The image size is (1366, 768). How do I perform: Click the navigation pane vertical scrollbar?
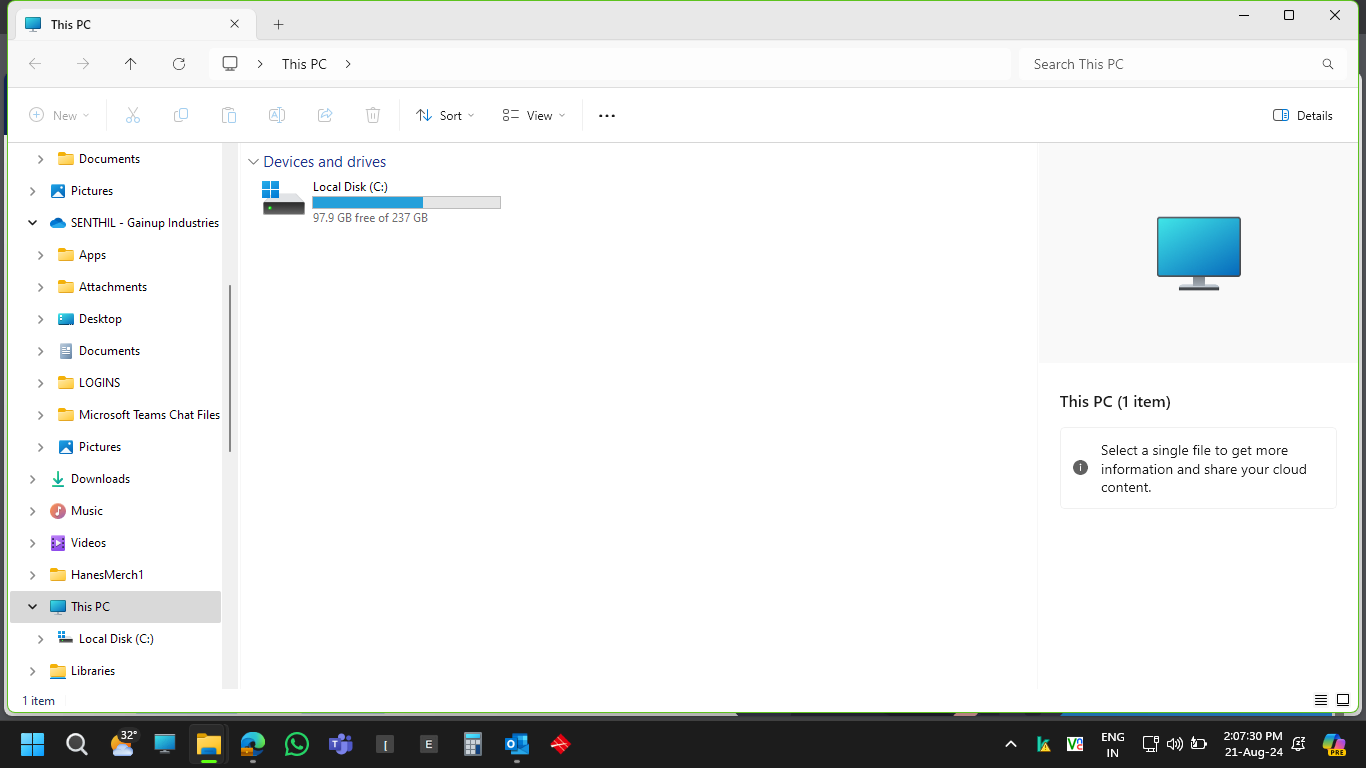[x=231, y=368]
